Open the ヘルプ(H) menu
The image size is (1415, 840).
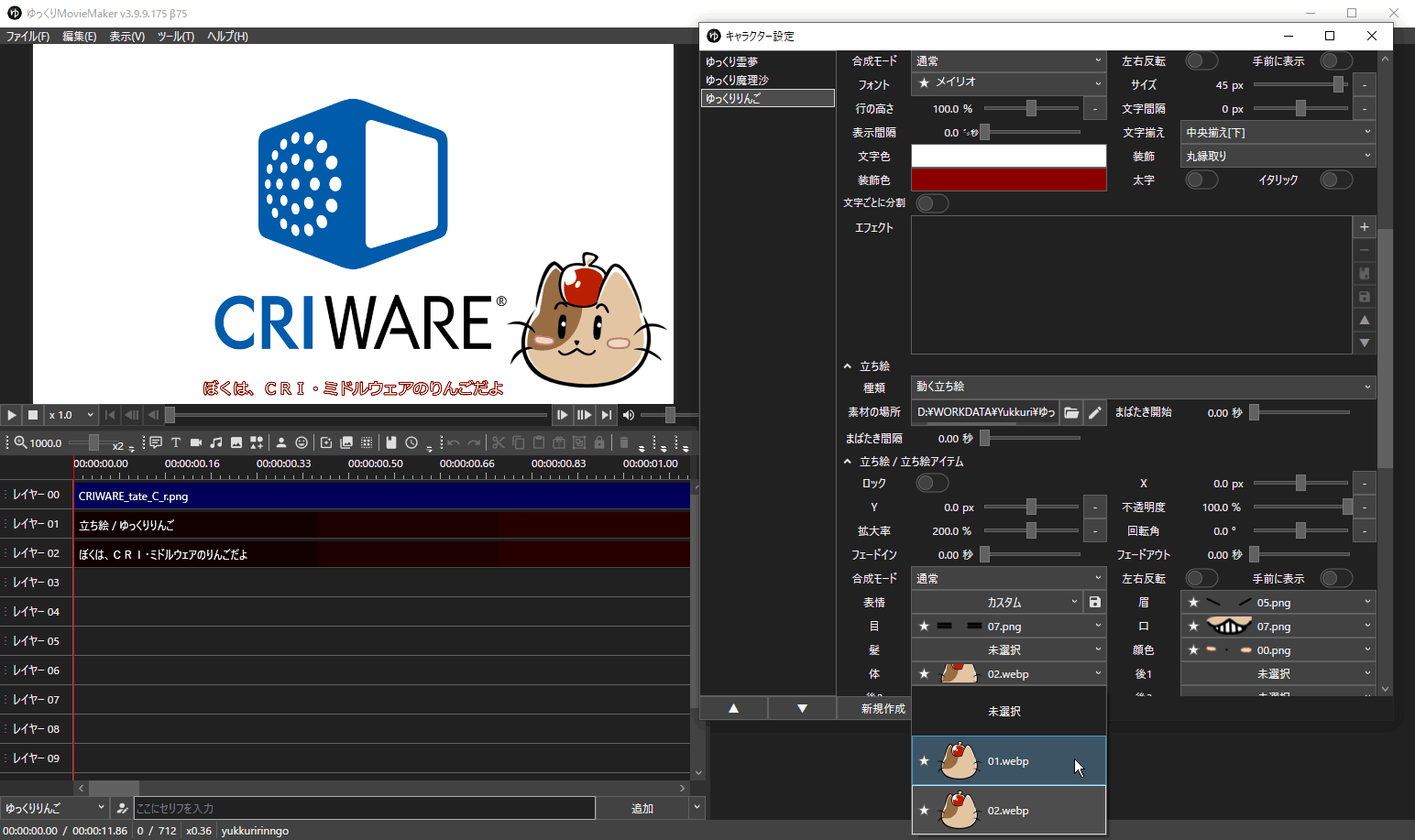tap(227, 37)
